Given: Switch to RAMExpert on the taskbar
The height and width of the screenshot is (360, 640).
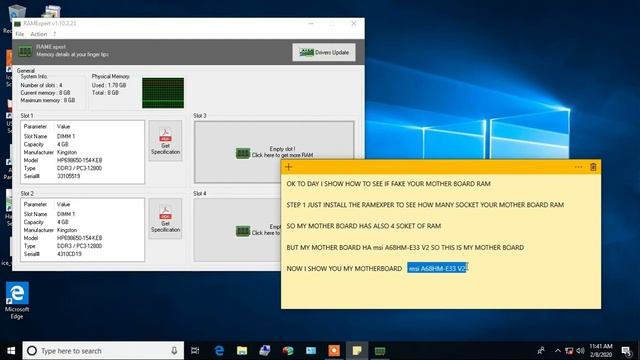Looking at the screenshot, I should 380,351.
